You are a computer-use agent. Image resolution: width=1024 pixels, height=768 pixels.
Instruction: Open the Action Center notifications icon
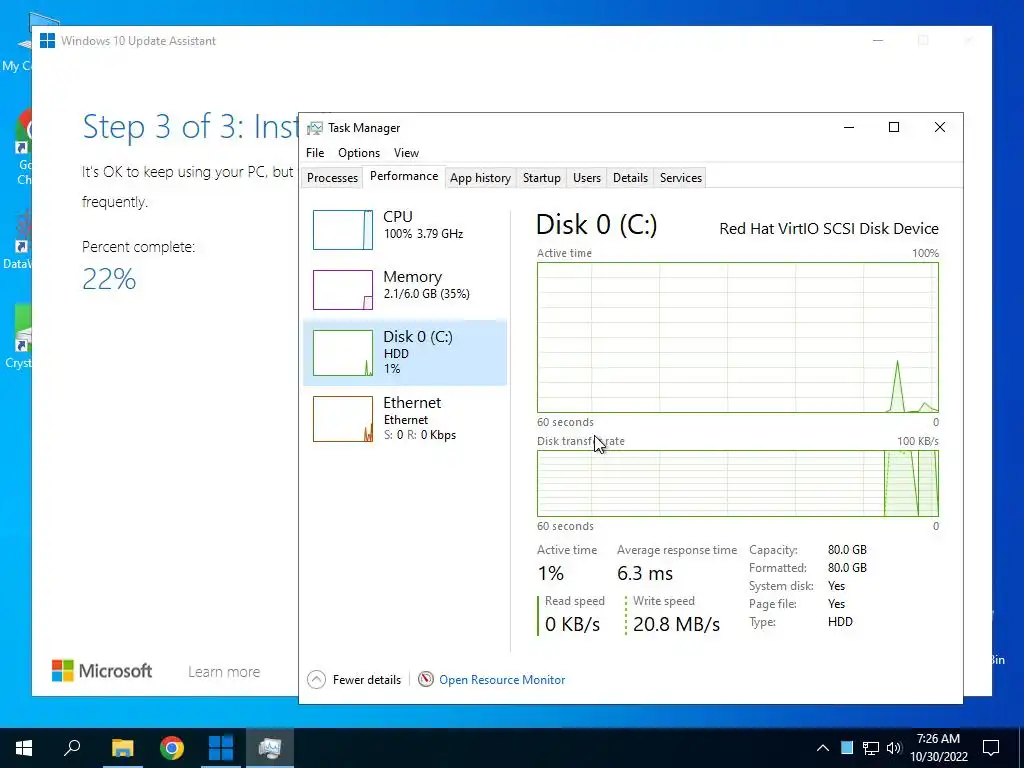[991, 748]
